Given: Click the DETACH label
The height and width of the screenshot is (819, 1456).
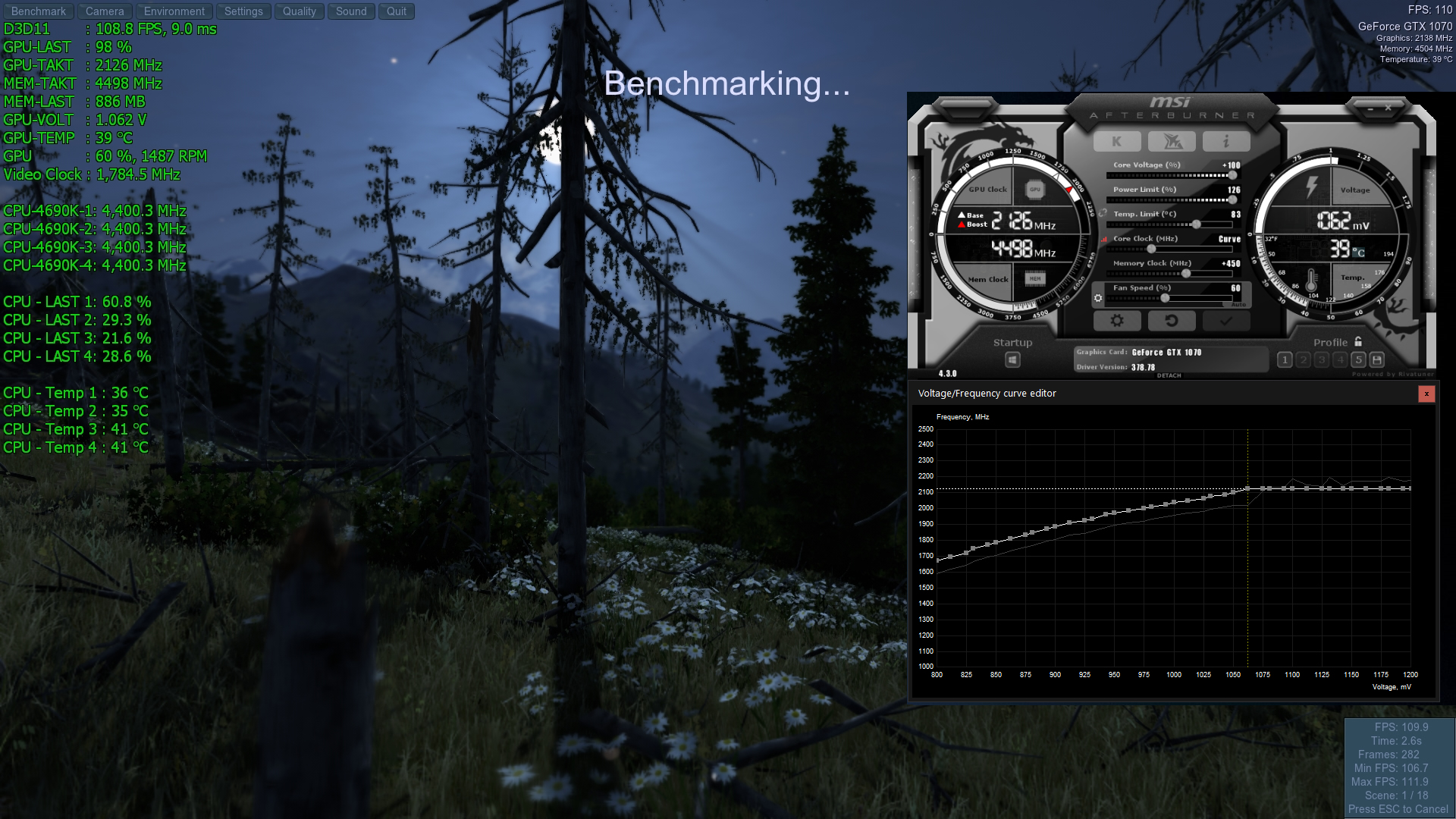Looking at the screenshot, I should coord(1169,375).
